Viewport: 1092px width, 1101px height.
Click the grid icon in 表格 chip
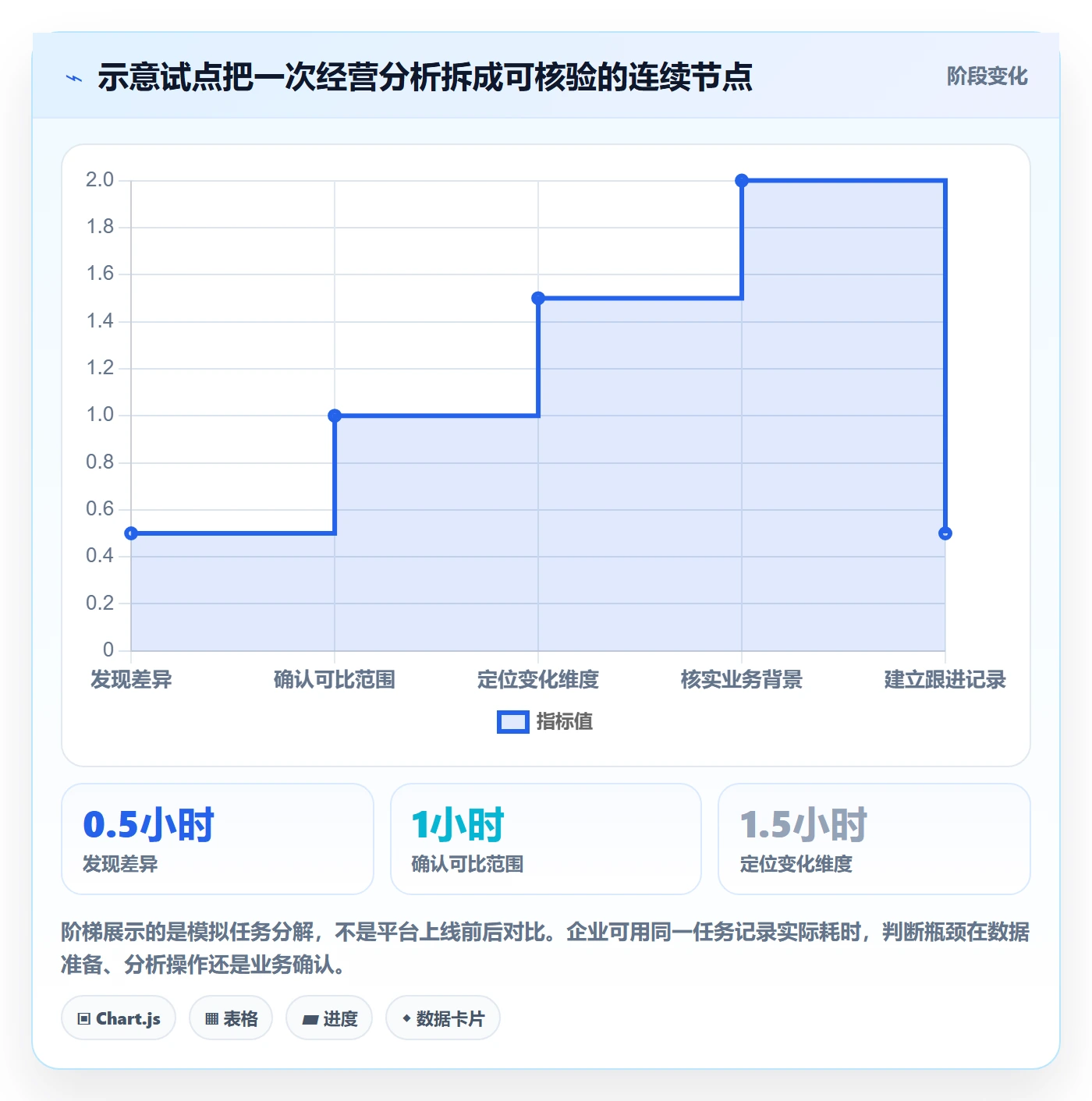pos(211,1019)
